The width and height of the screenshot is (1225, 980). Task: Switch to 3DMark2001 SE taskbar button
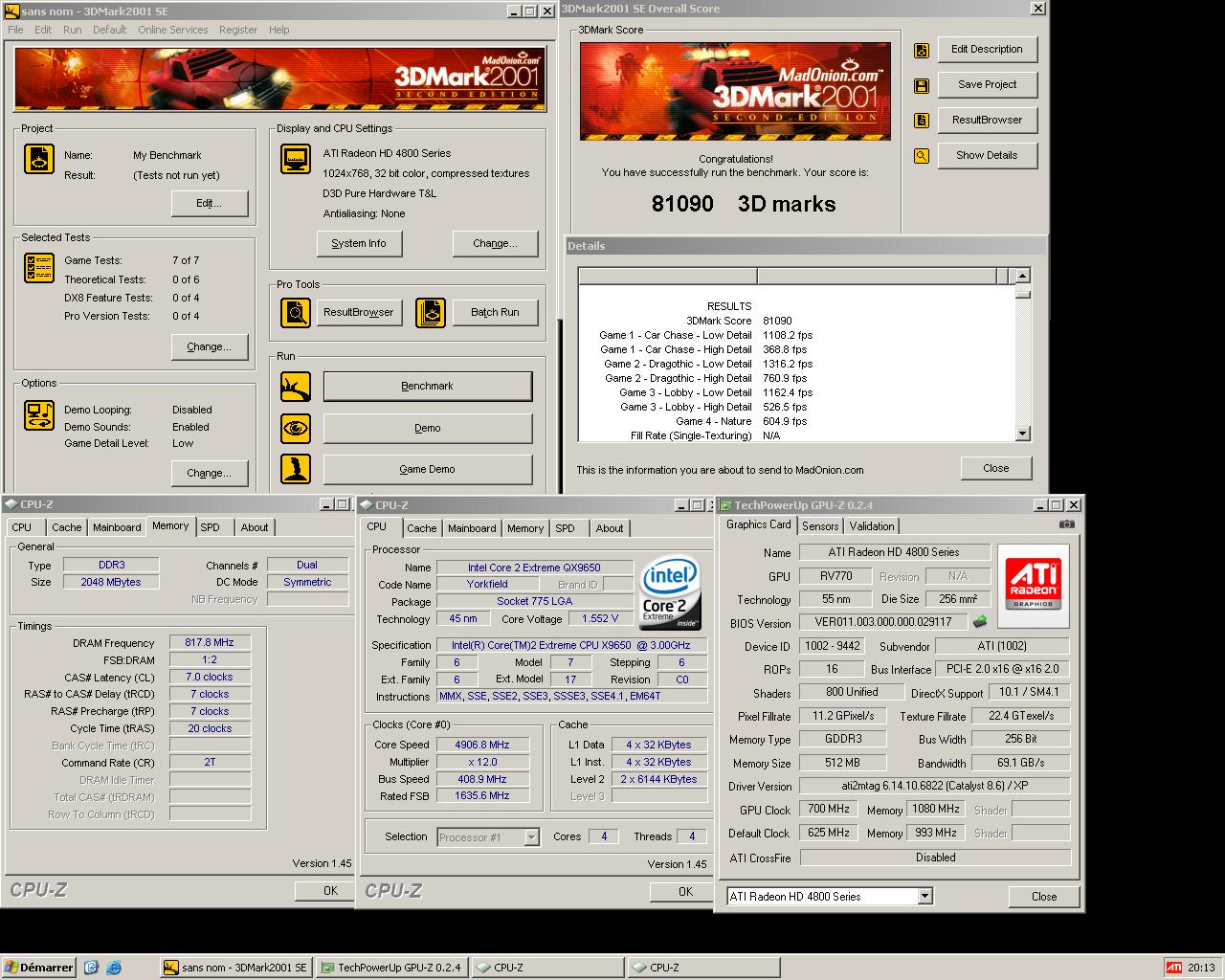click(235, 968)
